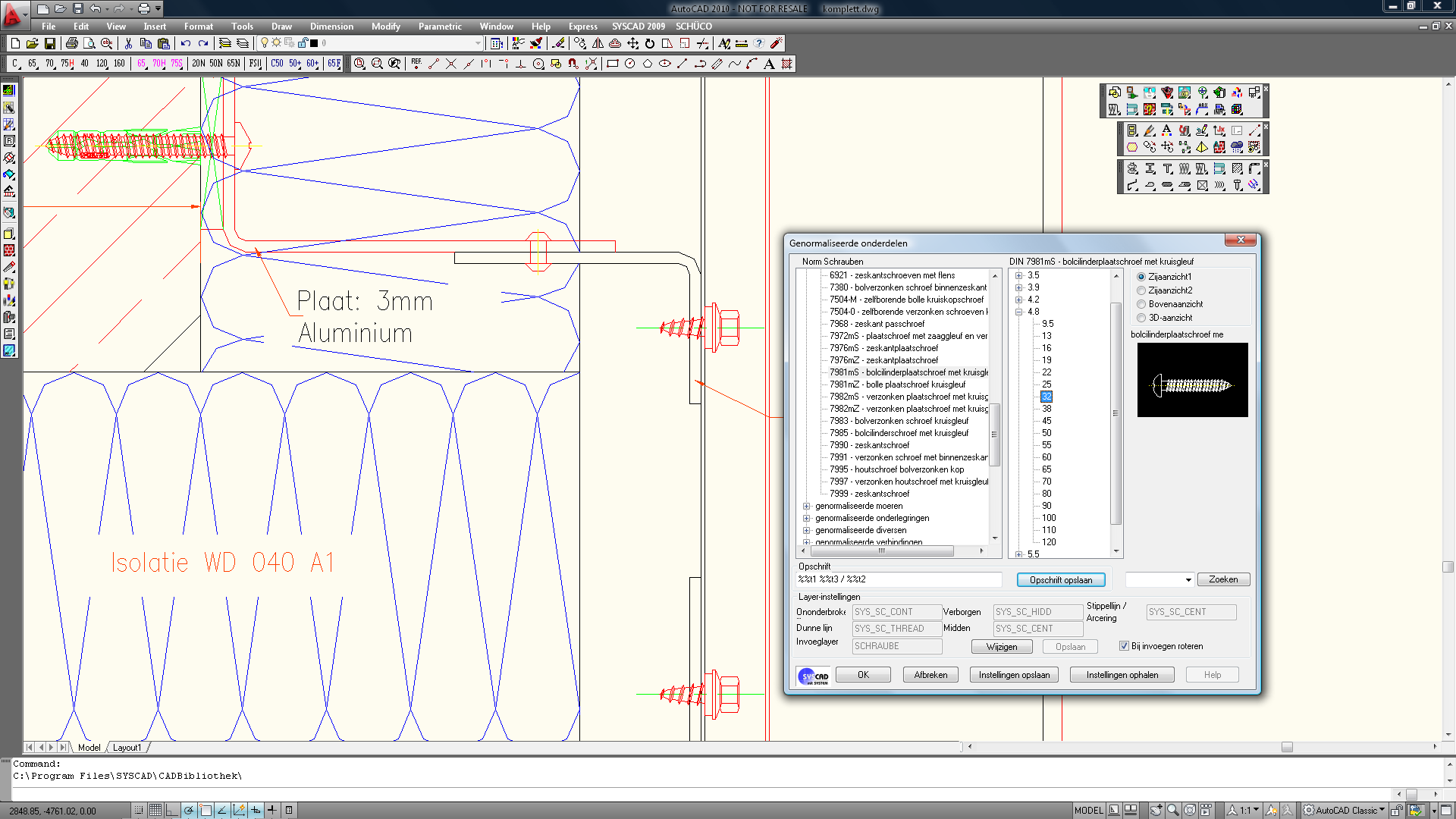Switch to the Layout1 tab
Image resolution: width=1456 pixels, height=819 pixels.
click(127, 747)
